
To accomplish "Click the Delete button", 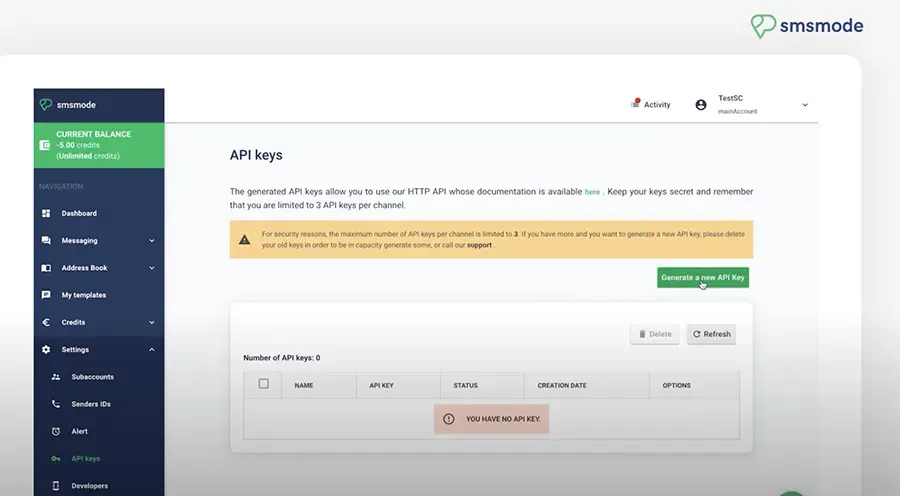I will [654, 334].
